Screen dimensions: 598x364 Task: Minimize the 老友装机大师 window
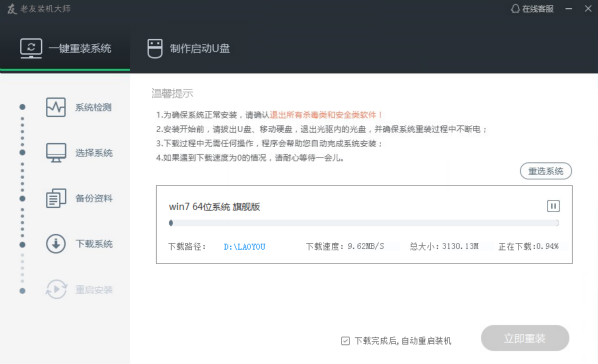click(x=569, y=8)
